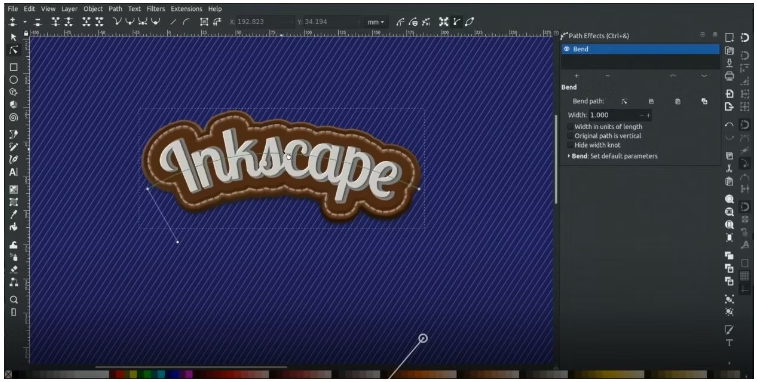757x382 pixels.
Task: Toggle show path outline button
Action: (x=469, y=22)
